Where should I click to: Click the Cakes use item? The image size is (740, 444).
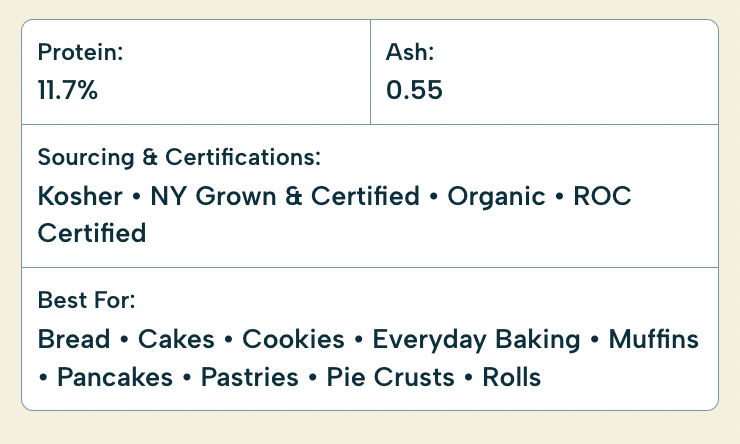(x=176, y=339)
